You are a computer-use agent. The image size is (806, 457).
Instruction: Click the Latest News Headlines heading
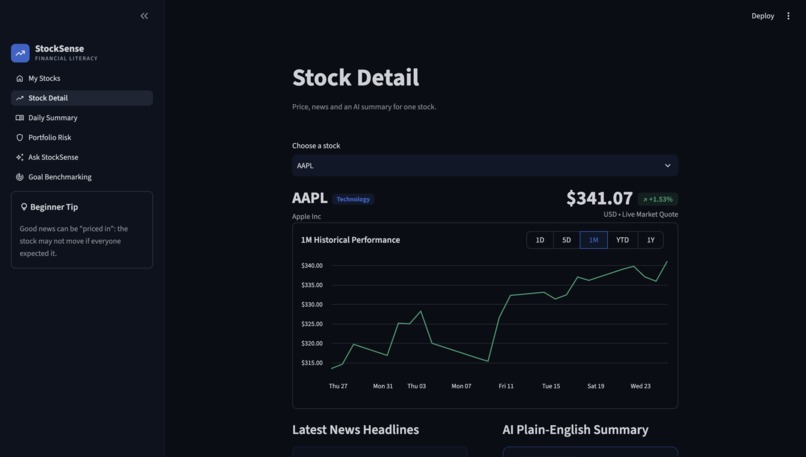pos(356,430)
